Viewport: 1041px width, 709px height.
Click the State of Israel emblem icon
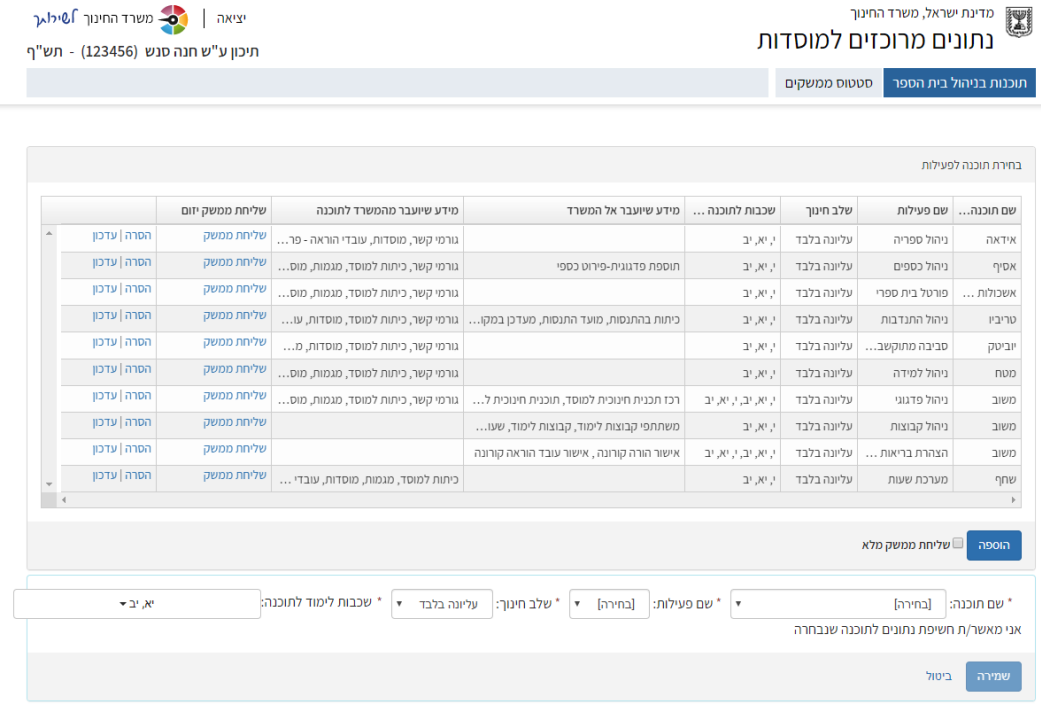click(1018, 23)
